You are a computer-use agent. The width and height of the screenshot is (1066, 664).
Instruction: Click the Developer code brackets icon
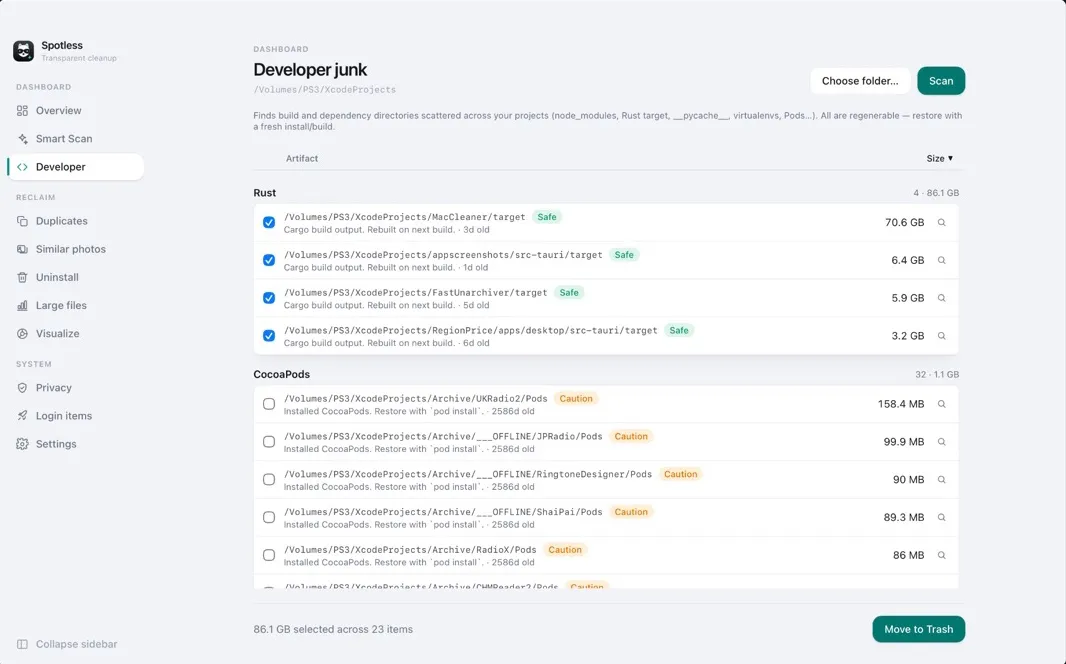coord(22,167)
